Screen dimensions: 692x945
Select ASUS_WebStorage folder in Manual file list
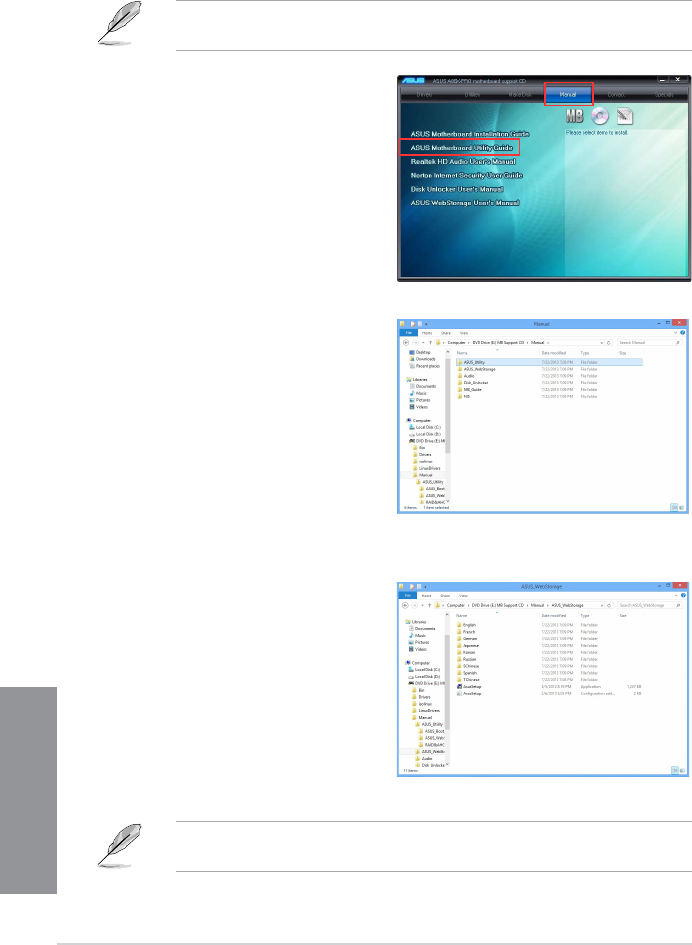coord(476,369)
